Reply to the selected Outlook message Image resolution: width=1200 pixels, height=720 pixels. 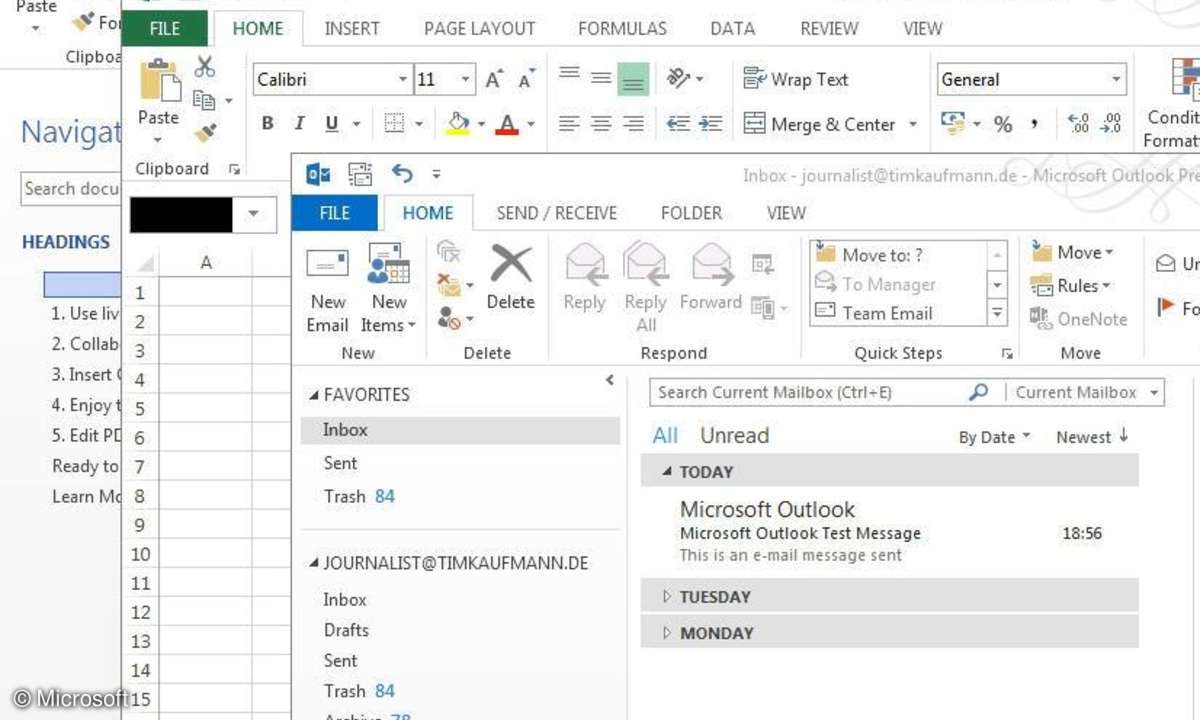click(585, 279)
